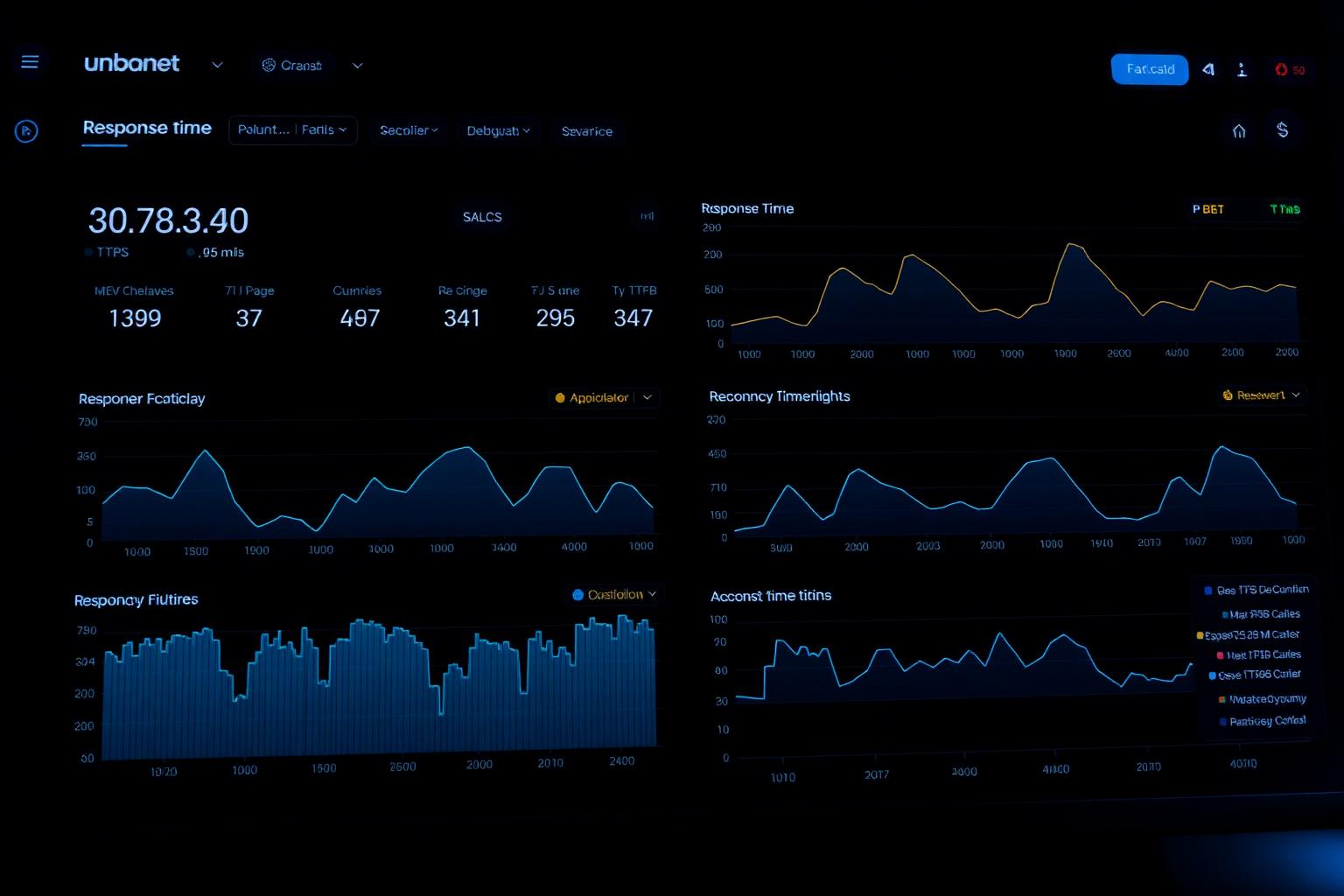Expand the Secolier dropdown
The image size is (1344, 896).
point(409,130)
